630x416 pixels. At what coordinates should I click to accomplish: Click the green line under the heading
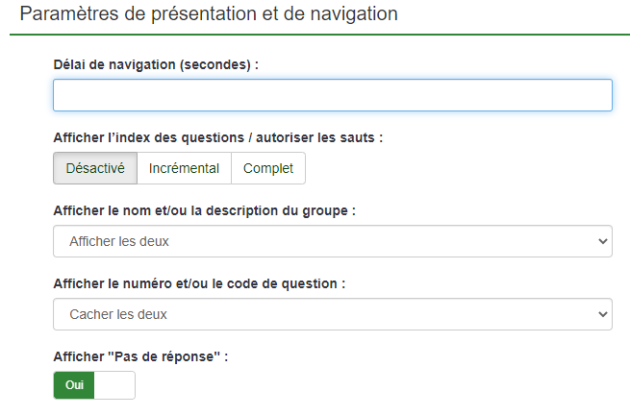pos(320,35)
